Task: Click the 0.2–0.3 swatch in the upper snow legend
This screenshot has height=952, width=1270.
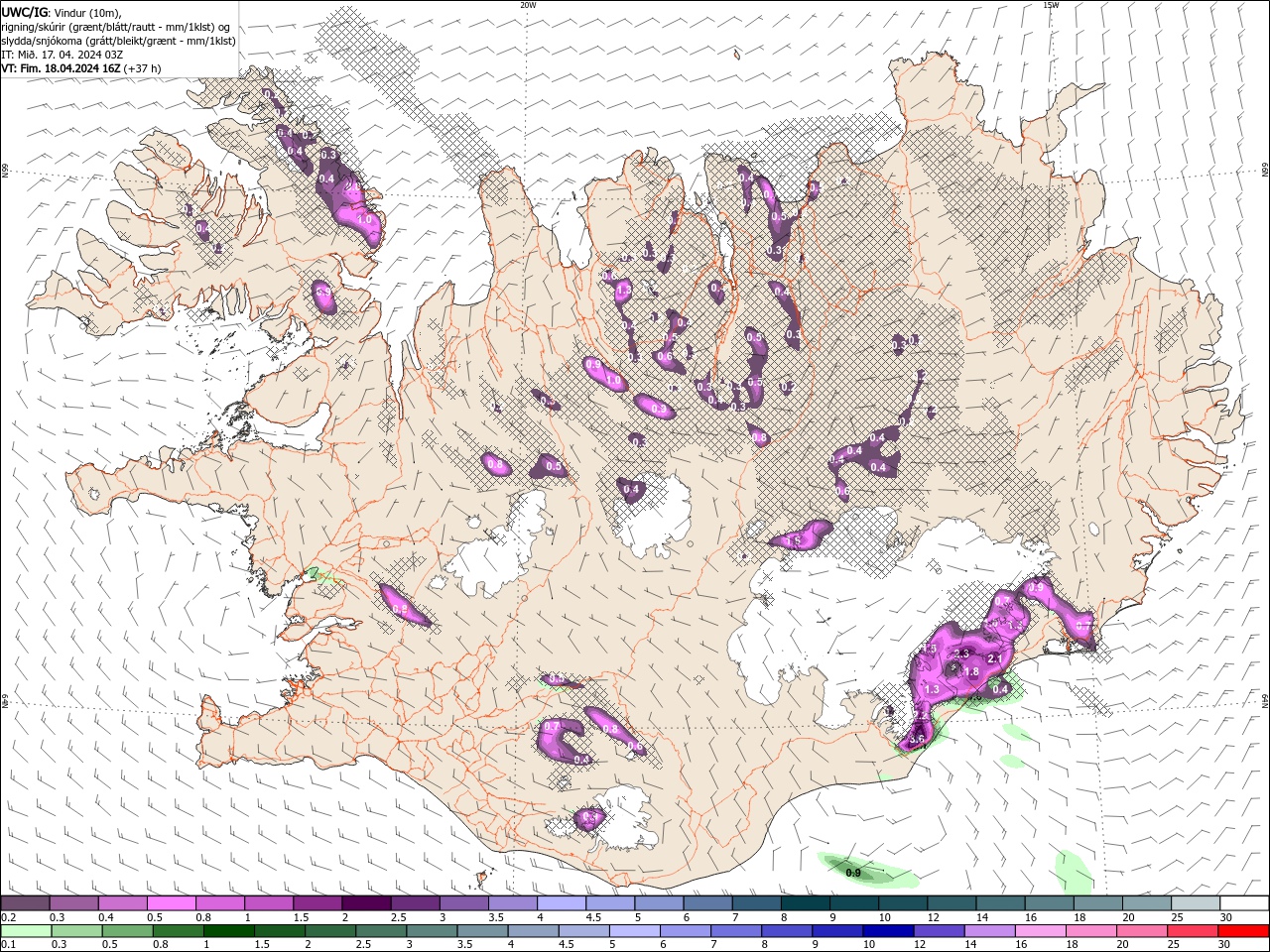Action: click(x=25, y=903)
